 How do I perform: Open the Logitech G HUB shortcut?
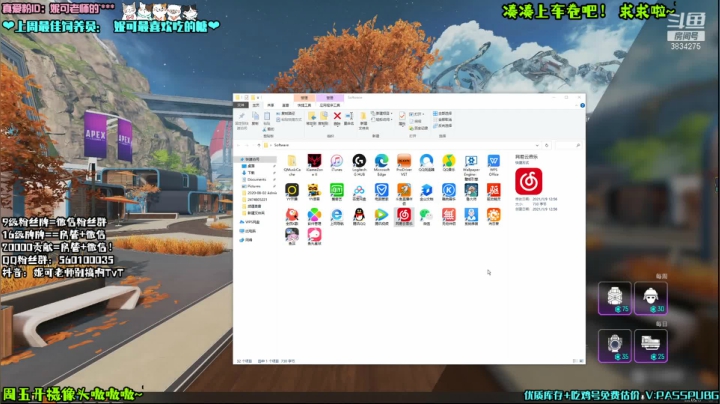pyautogui.click(x=359, y=165)
